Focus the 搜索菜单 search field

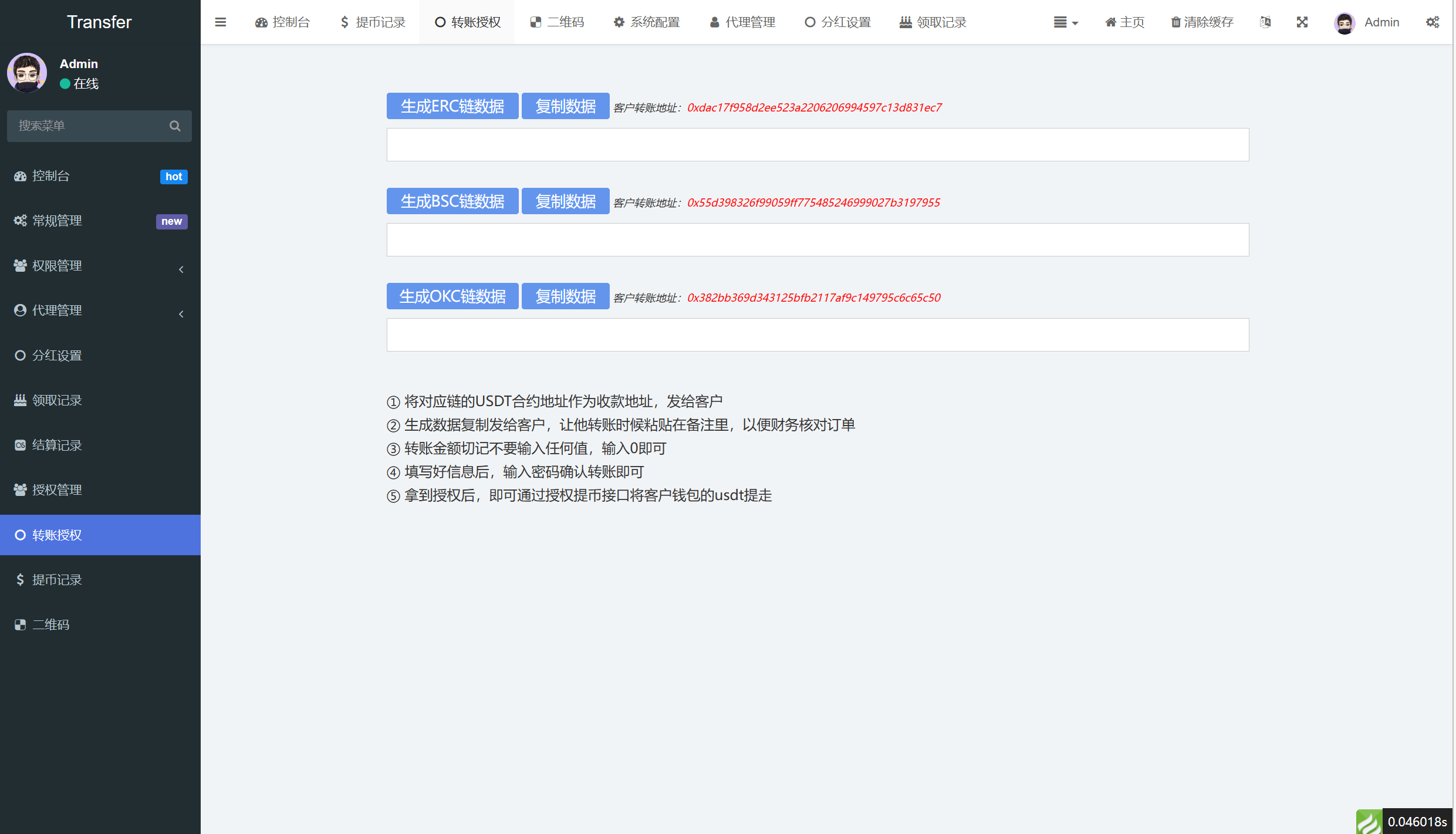(x=88, y=126)
